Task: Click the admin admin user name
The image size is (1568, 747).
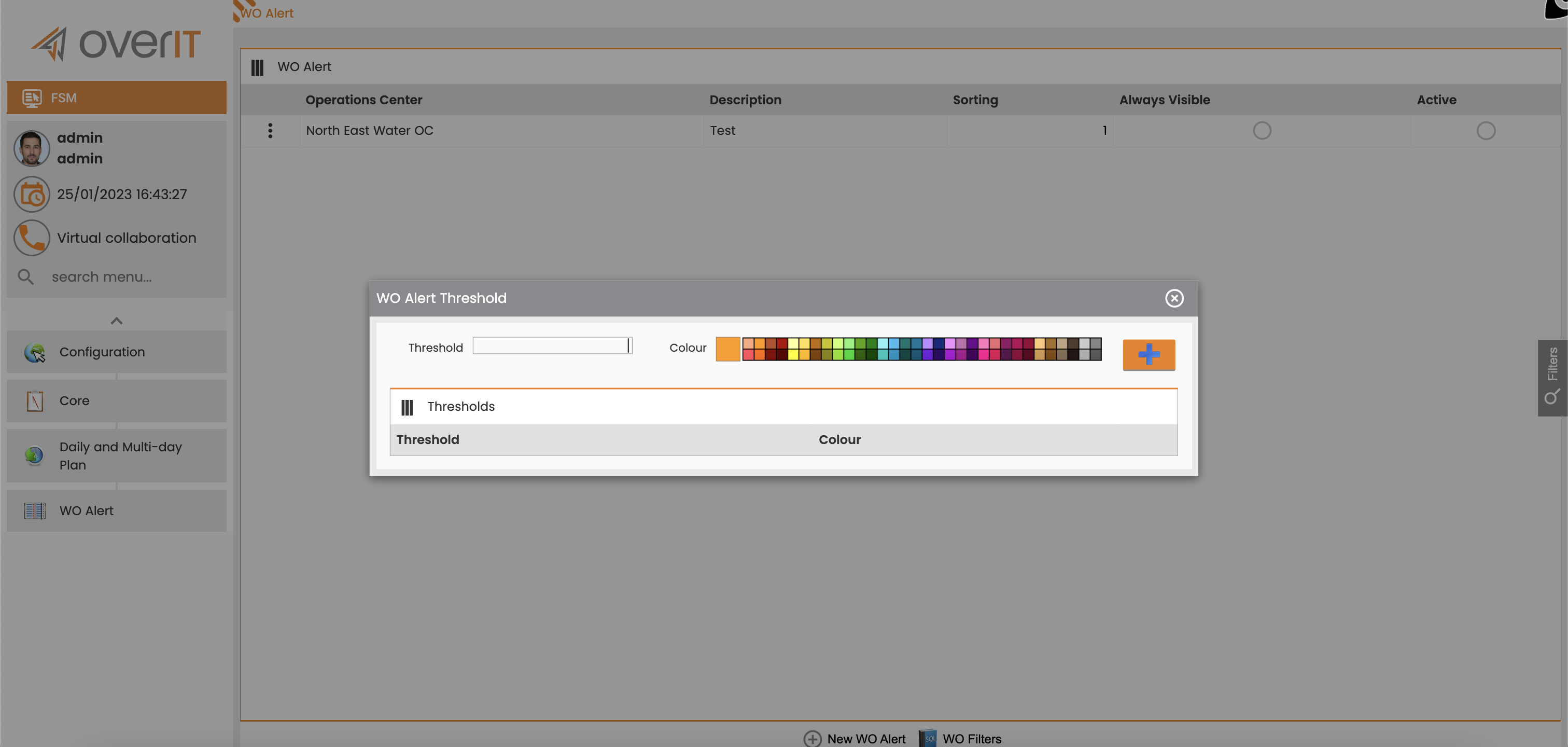Action: pyautogui.click(x=80, y=148)
